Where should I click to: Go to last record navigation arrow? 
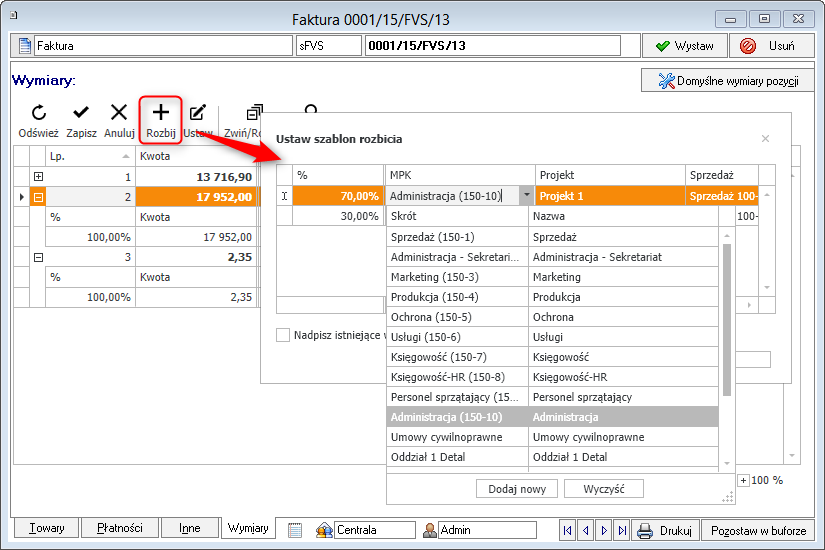pos(622,531)
